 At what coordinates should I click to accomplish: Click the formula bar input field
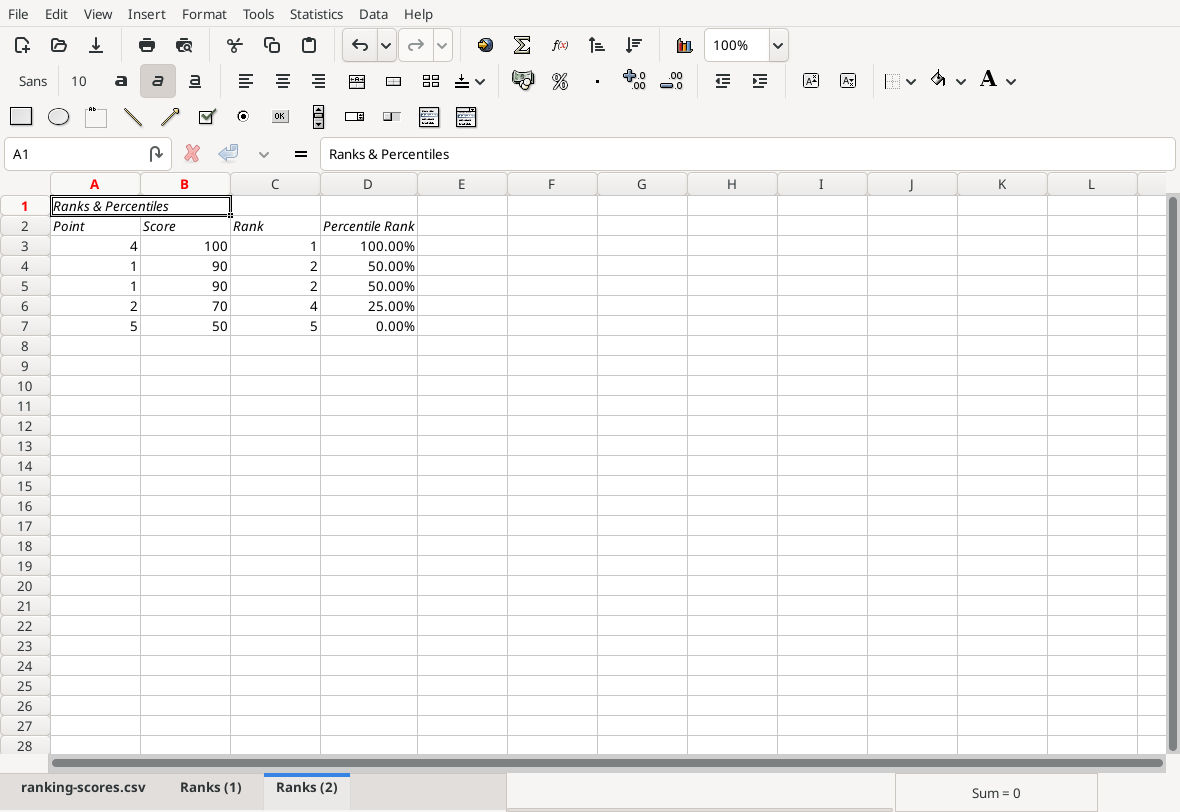(x=747, y=154)
